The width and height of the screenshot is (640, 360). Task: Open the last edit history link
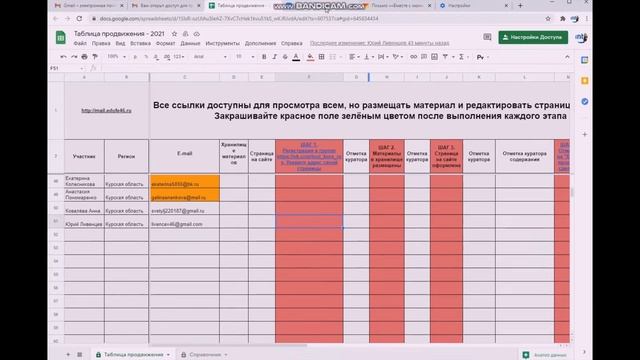(379, 43)
